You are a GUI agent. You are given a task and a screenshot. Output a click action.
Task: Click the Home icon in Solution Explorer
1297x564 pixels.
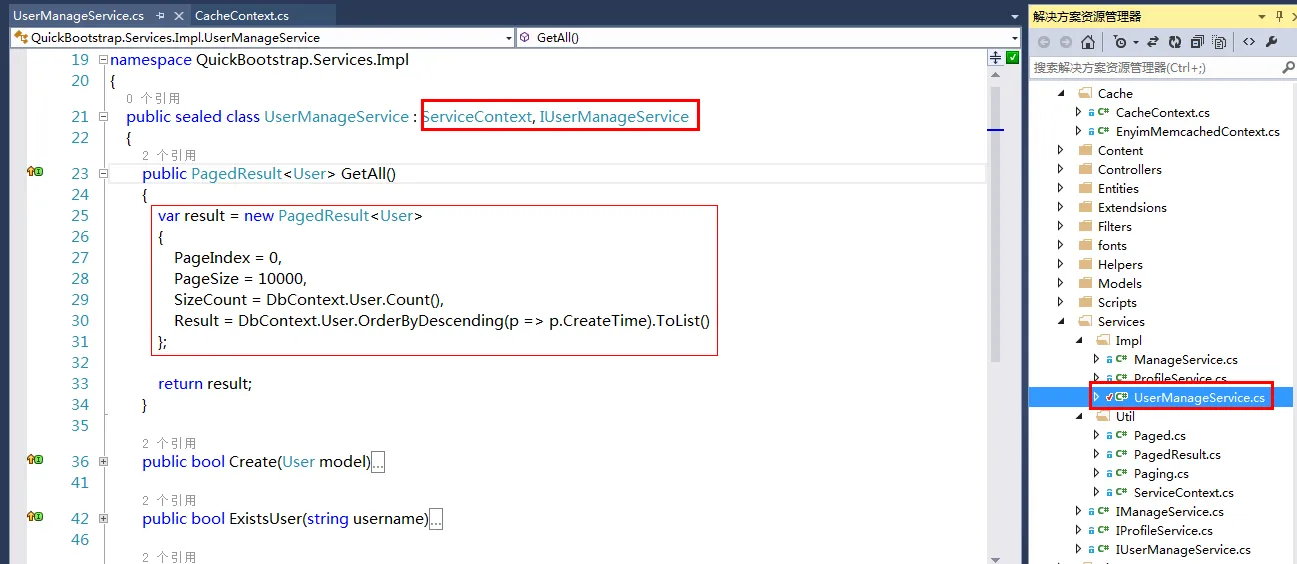pyautogui.click(x=1088, y=42)
